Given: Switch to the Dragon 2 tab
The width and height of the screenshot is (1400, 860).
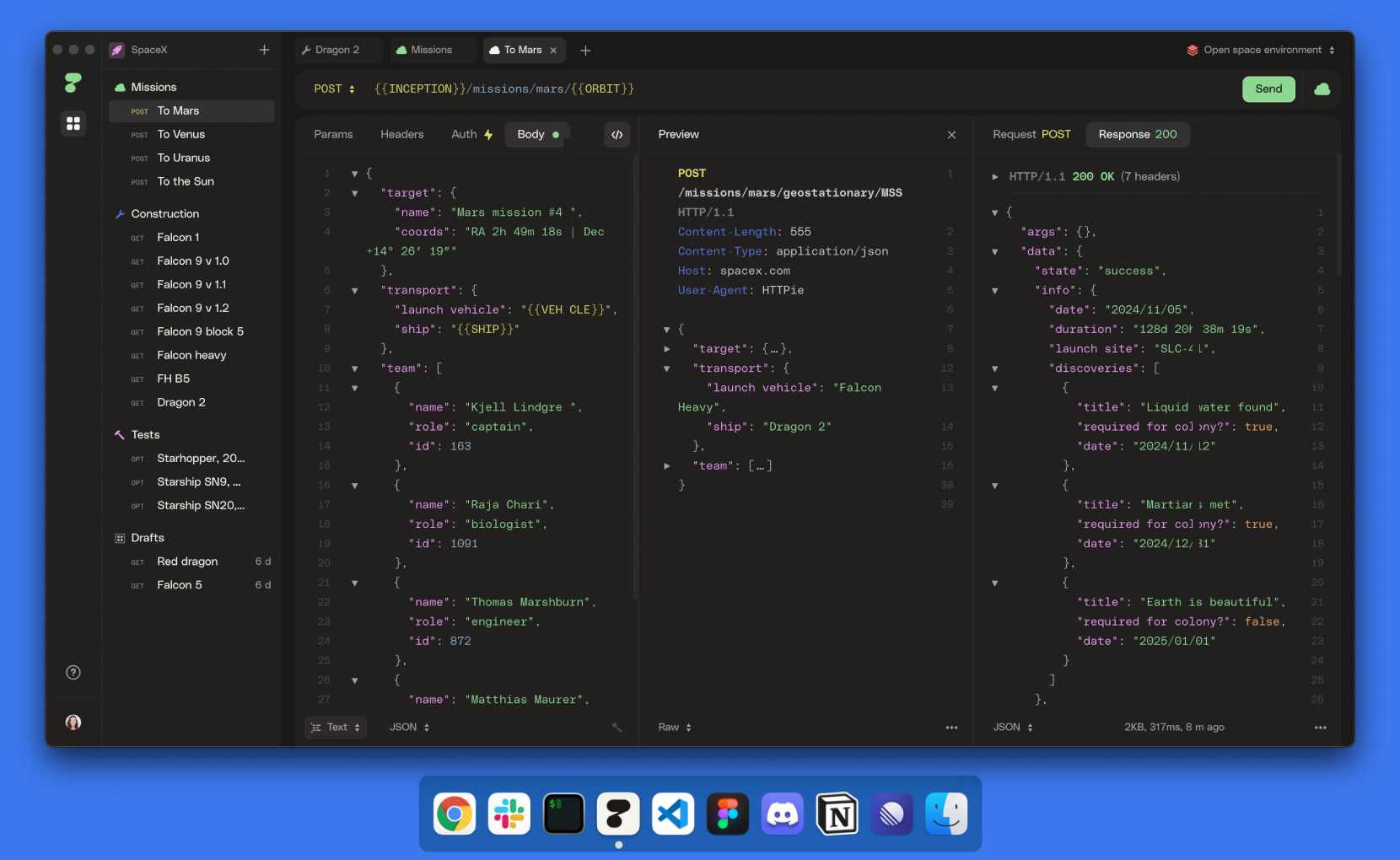Looking at the screenshot, I should pyautogui.click(x=338, y=51).
